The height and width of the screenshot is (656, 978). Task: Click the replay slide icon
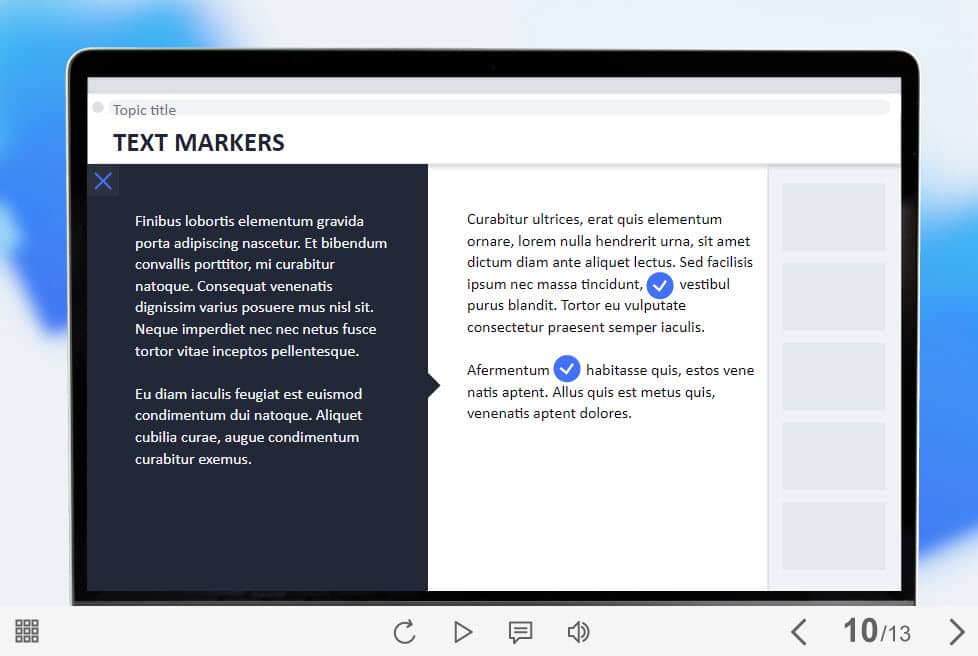point(404,632)
